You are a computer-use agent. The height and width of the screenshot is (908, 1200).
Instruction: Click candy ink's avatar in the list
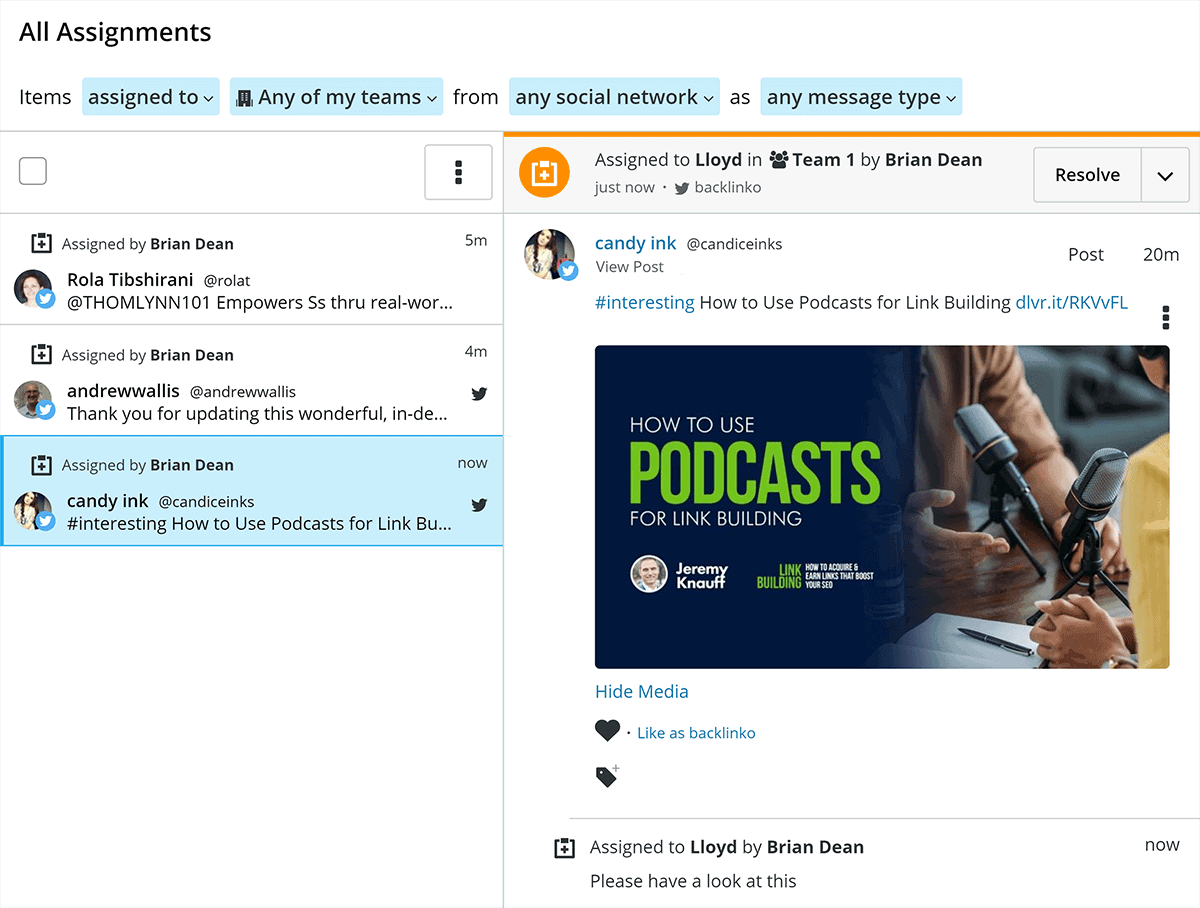35,510
